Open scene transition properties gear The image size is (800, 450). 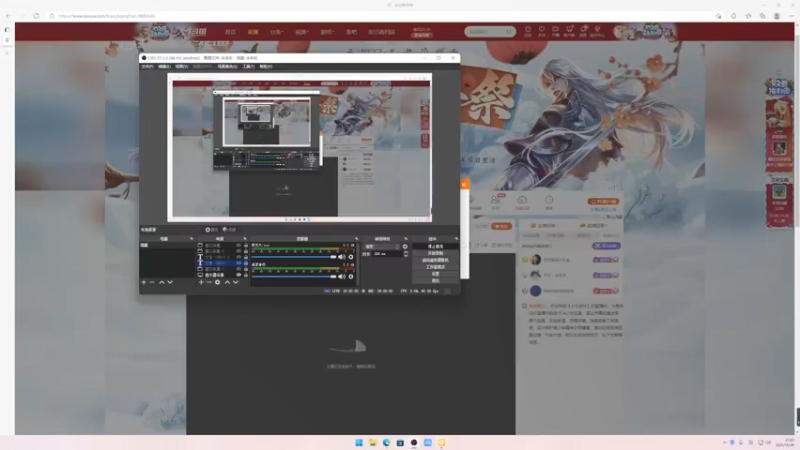coord(405,246)
